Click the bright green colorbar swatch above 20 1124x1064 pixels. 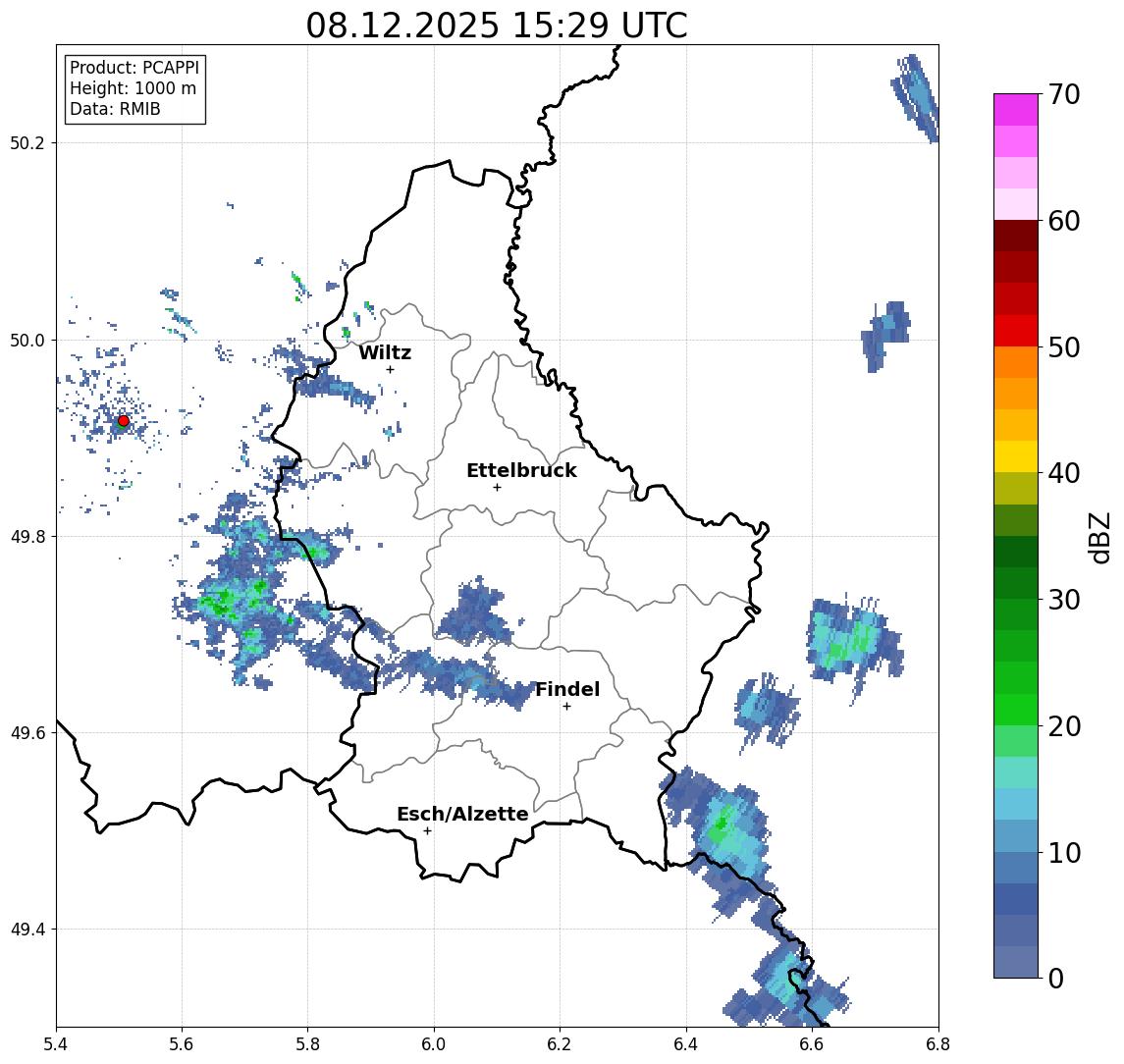click(1016, 709)
